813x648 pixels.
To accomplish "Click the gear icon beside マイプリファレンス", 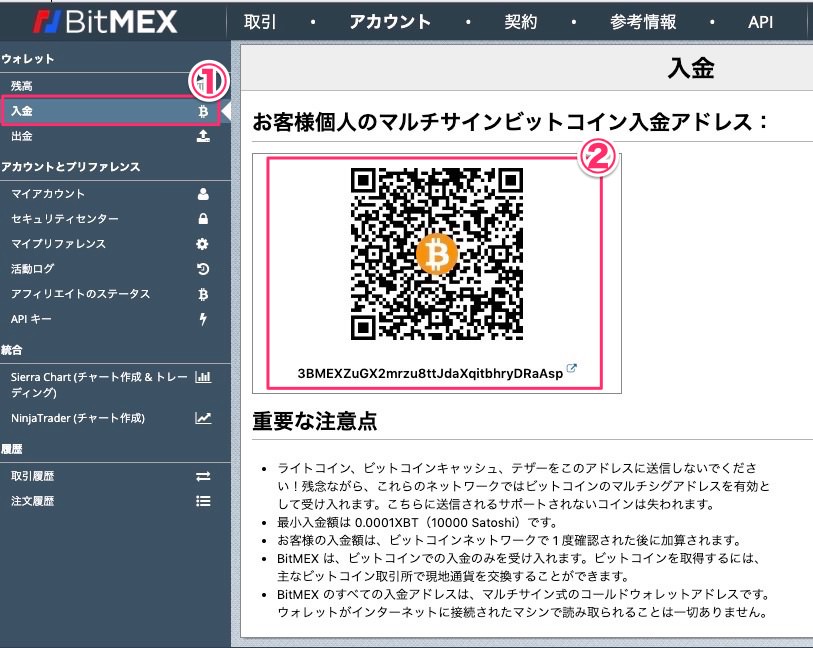I will coord(203,244).
